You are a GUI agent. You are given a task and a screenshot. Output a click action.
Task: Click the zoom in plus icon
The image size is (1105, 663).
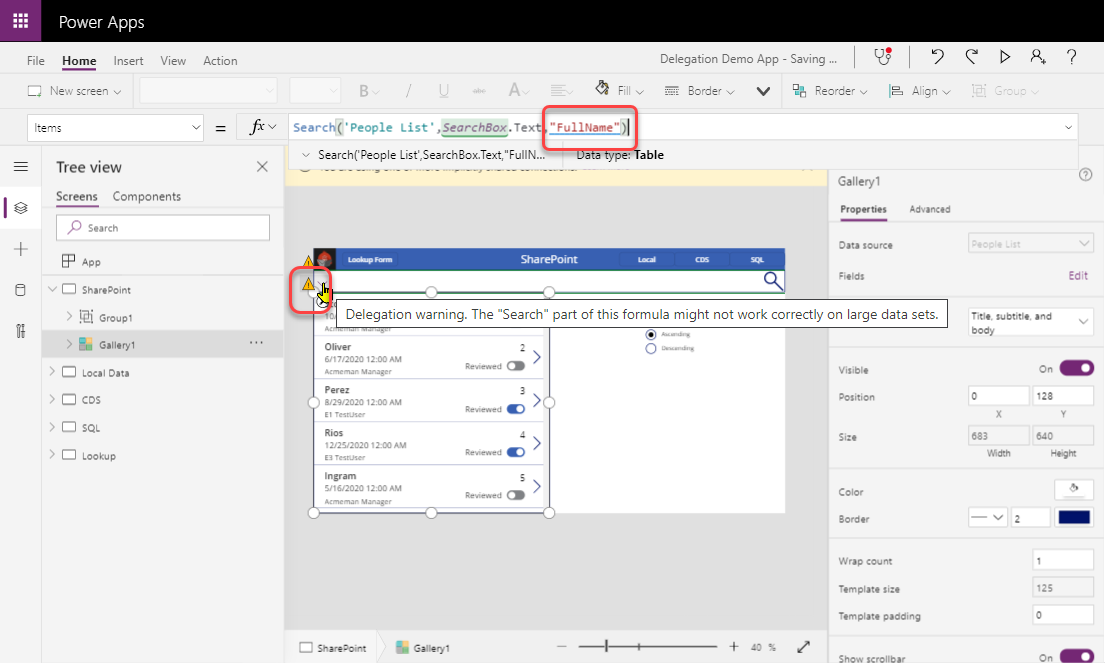tap(734, 646)
